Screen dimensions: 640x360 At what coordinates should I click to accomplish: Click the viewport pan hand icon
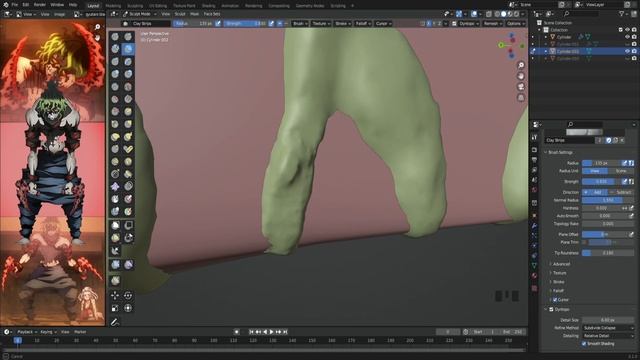click(x=521, y=76)
